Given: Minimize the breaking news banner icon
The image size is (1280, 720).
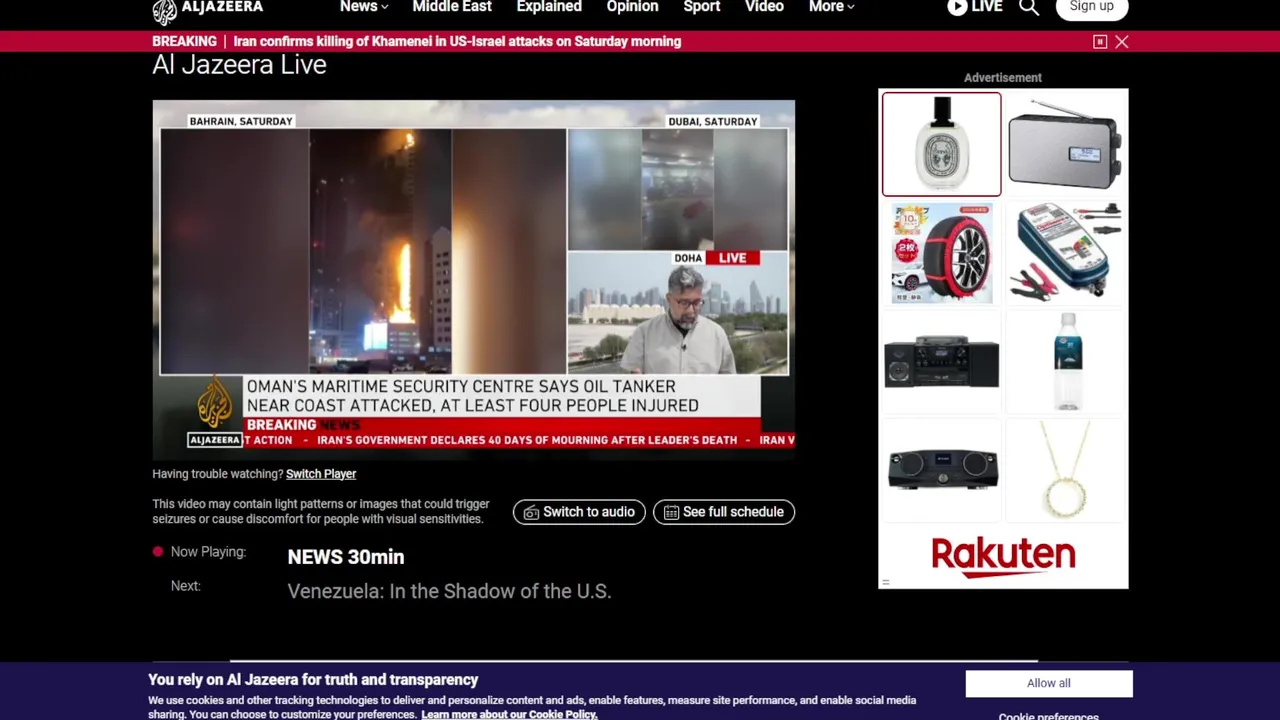Looking at the screenshot, I should pos(1100,41).
